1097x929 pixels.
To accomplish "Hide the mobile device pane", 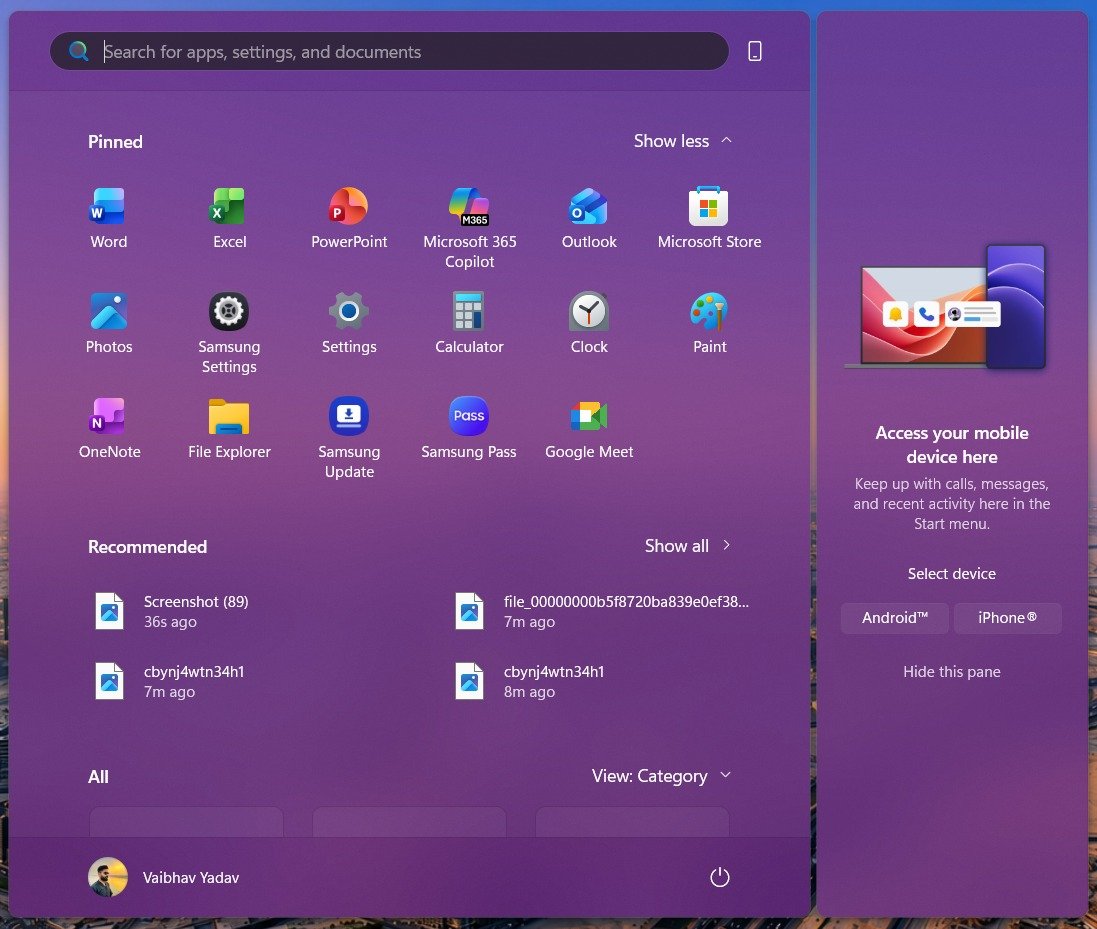I will pyautogui.click(x=951, y=672).
